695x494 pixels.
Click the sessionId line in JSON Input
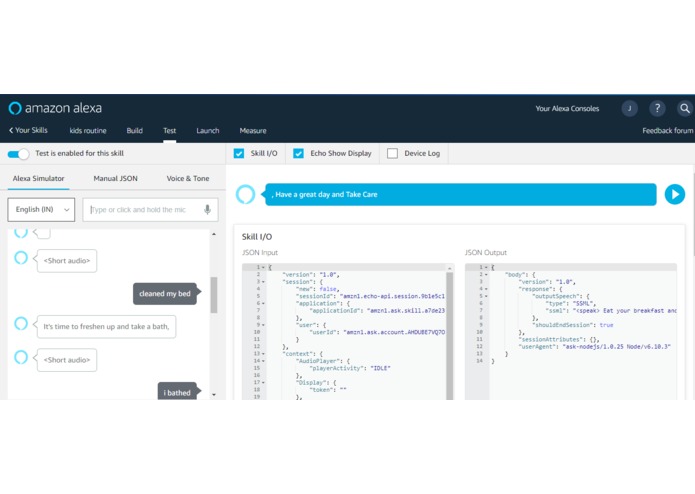371,296
